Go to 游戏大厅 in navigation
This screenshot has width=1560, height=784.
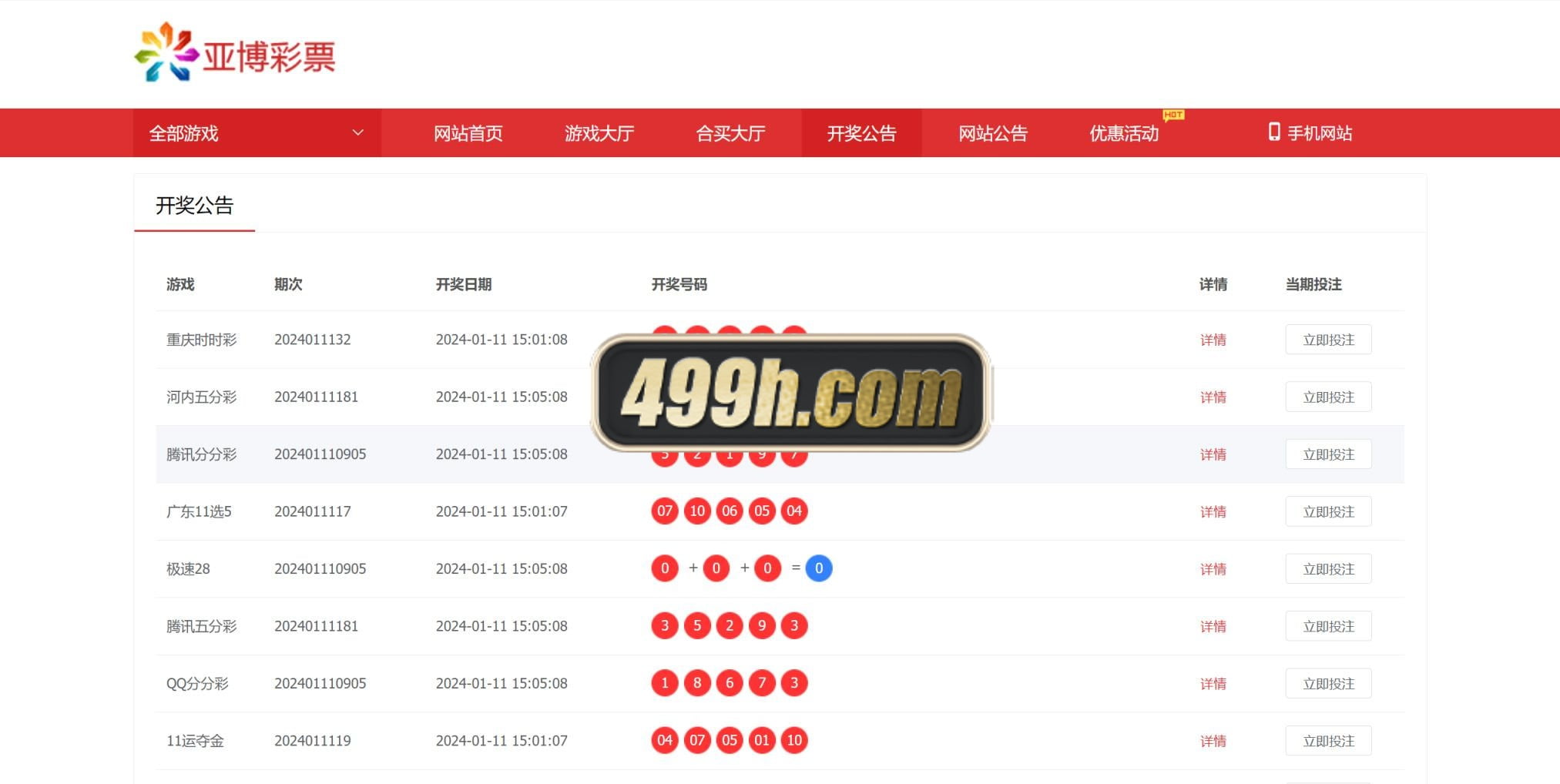599,133
